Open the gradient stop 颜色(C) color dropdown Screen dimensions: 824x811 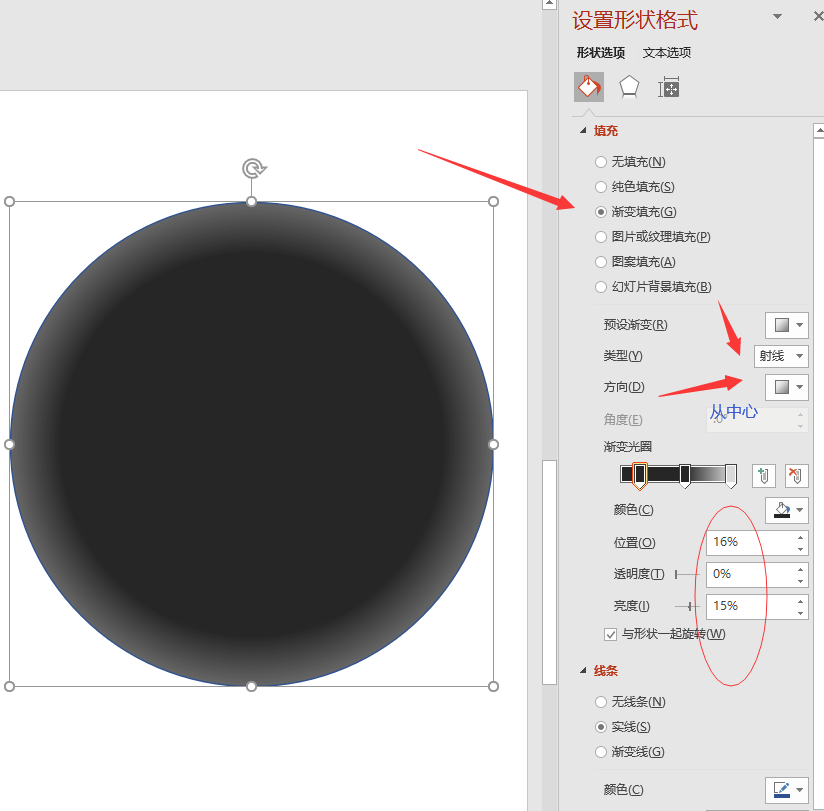coord(786,510)
